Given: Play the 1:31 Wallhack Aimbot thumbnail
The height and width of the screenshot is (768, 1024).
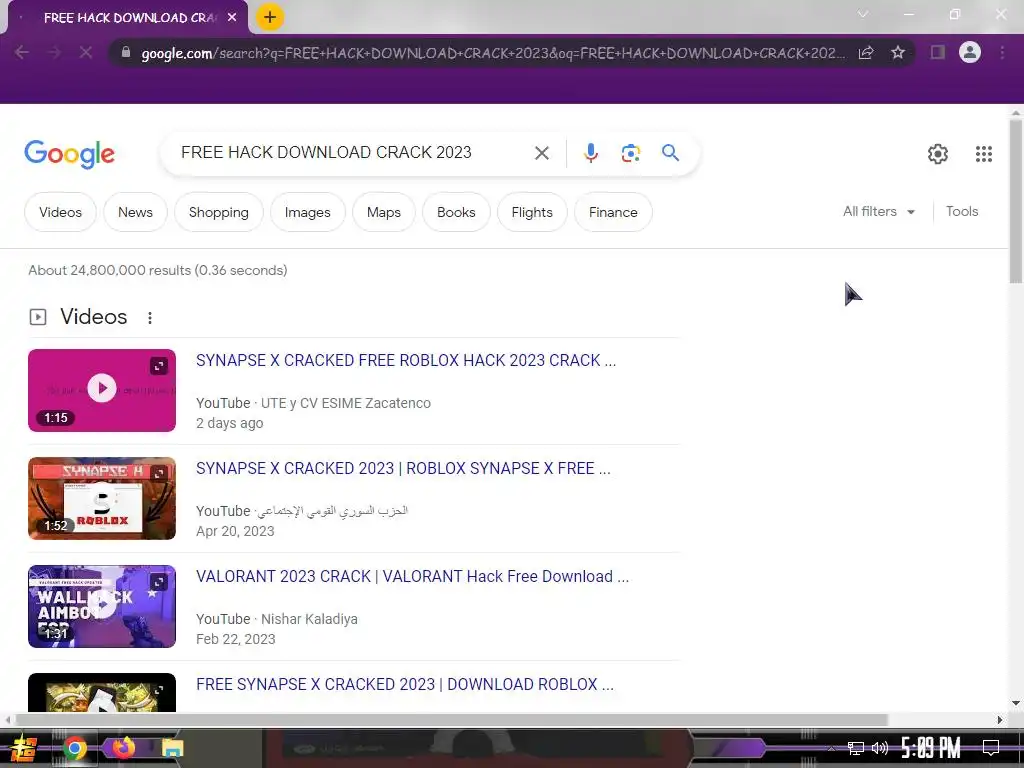Looking at the screenshot, I should tap(102, 606).
